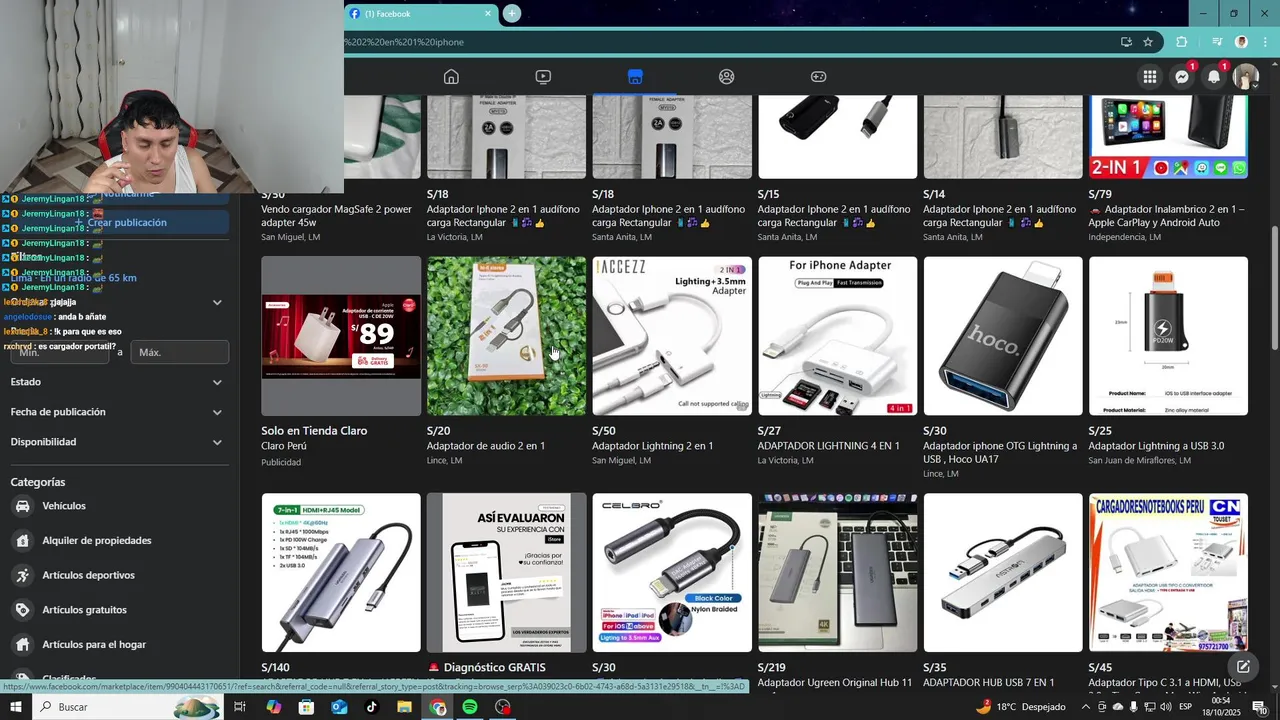1280x720 pixels.
Task: Open Facebook notifications bell
Action: click(1214, 77)
